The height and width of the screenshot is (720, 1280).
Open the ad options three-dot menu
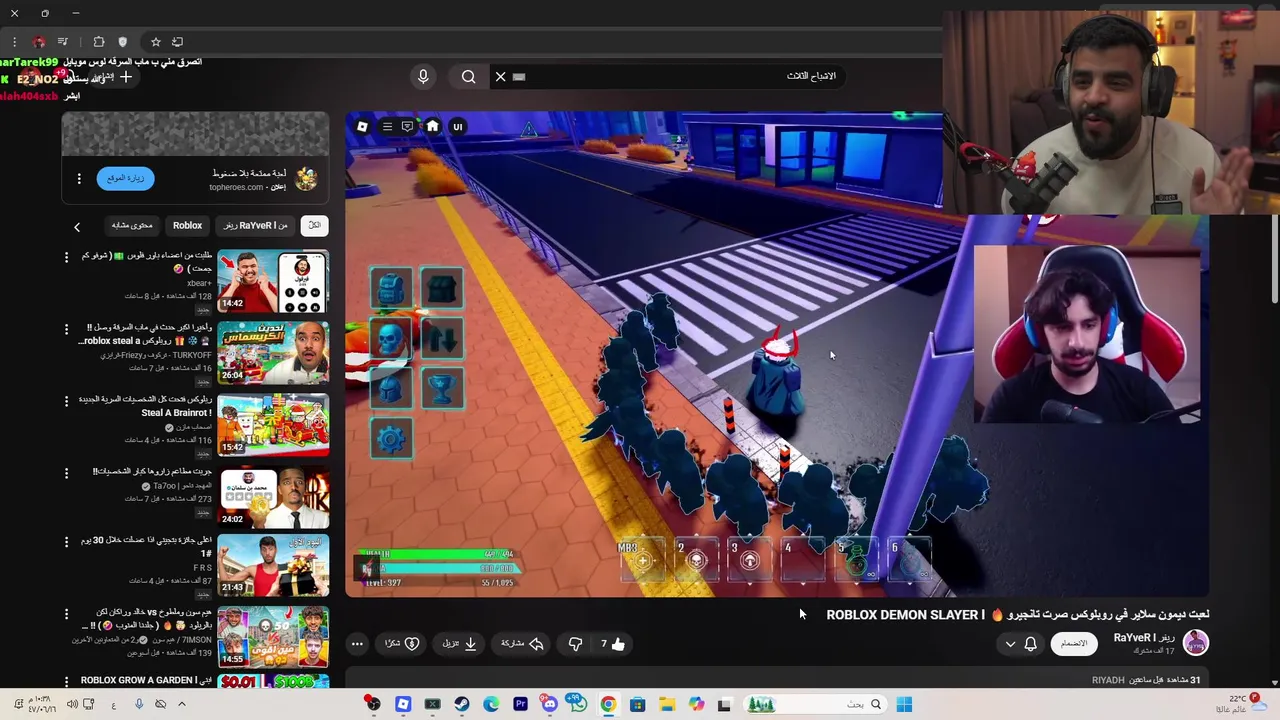(x=79, y=178)
